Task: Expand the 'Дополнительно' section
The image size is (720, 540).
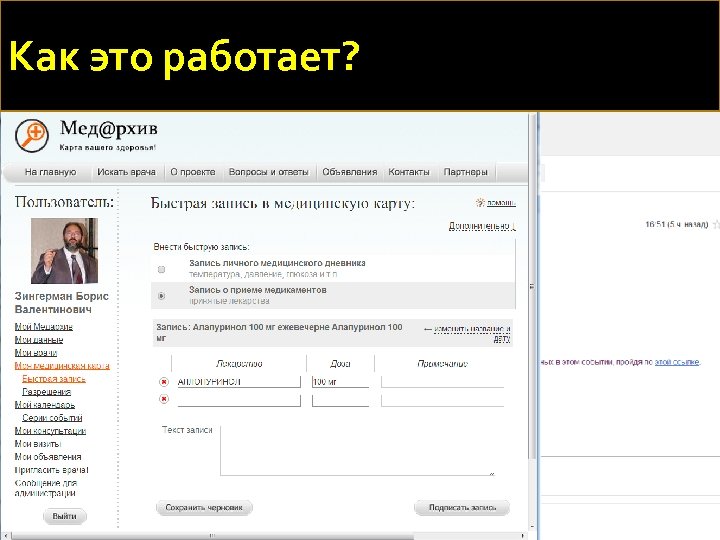Action: [x=482, y=225]
